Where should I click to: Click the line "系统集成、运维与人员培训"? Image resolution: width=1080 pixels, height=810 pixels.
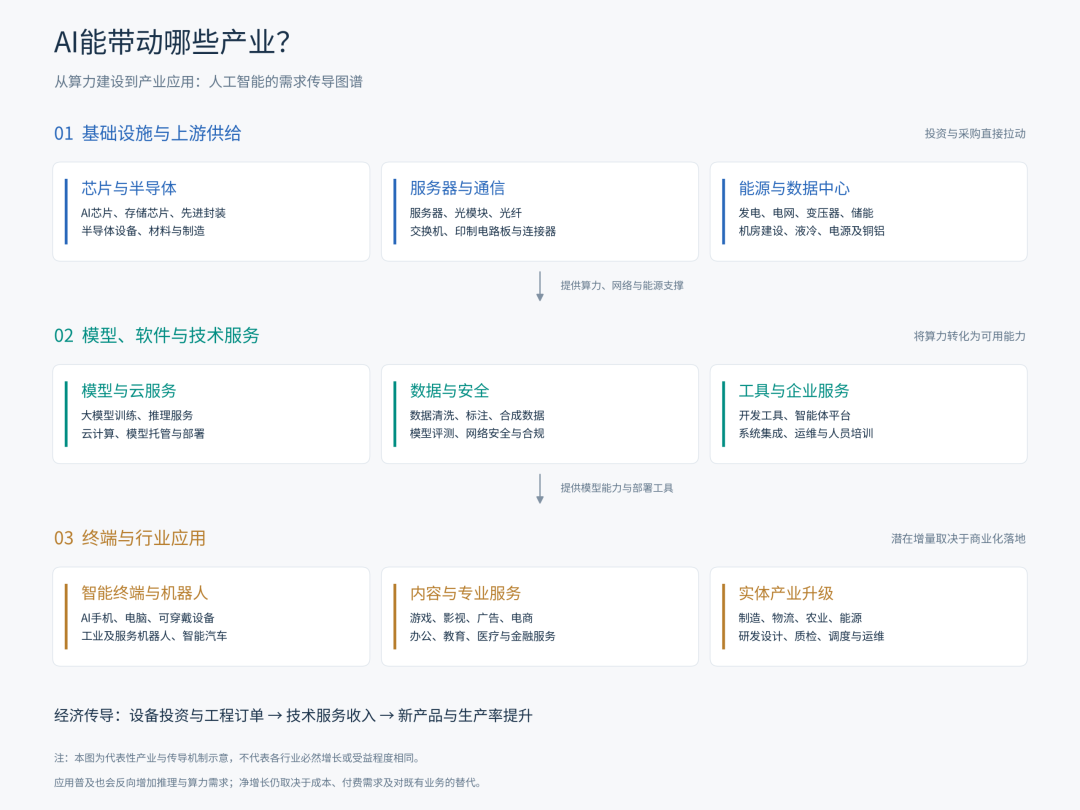806,433
